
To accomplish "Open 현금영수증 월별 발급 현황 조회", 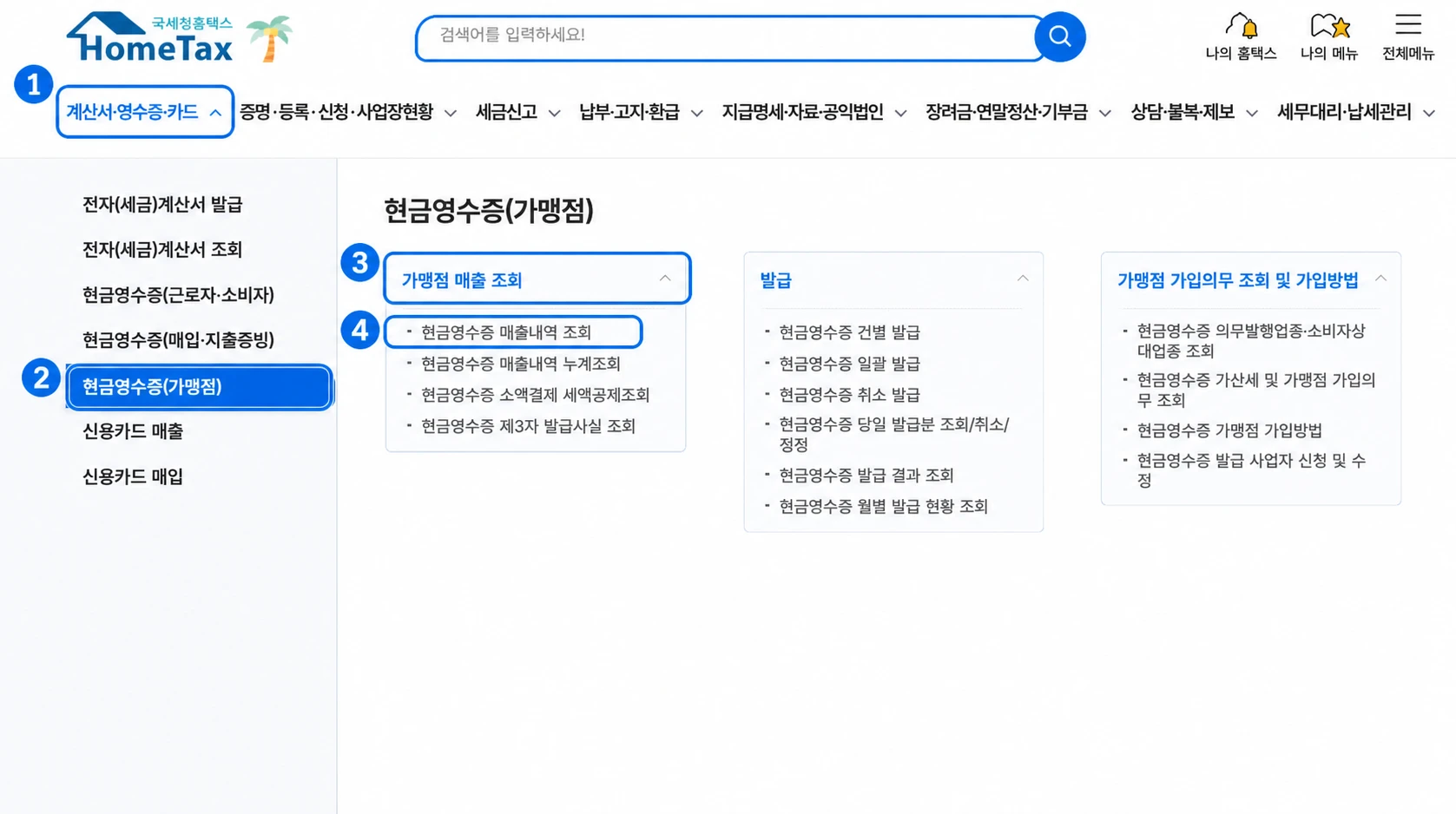I will point(883,507).
